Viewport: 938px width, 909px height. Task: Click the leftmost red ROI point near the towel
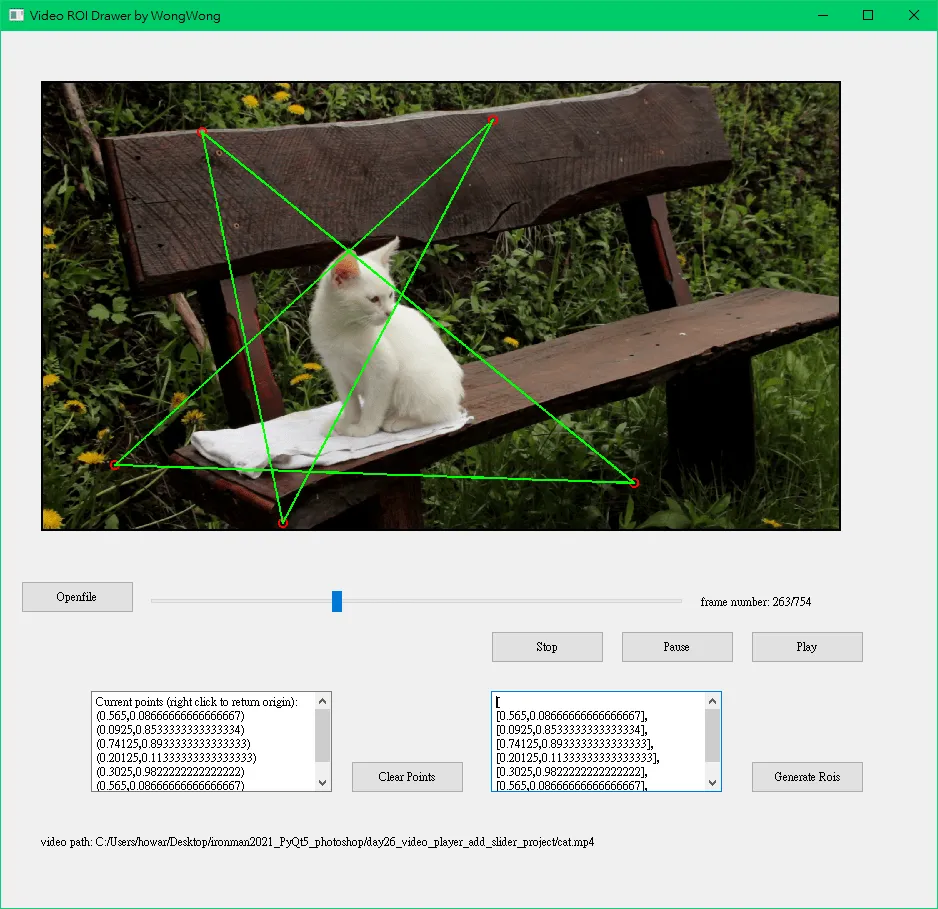pos(115,465)
